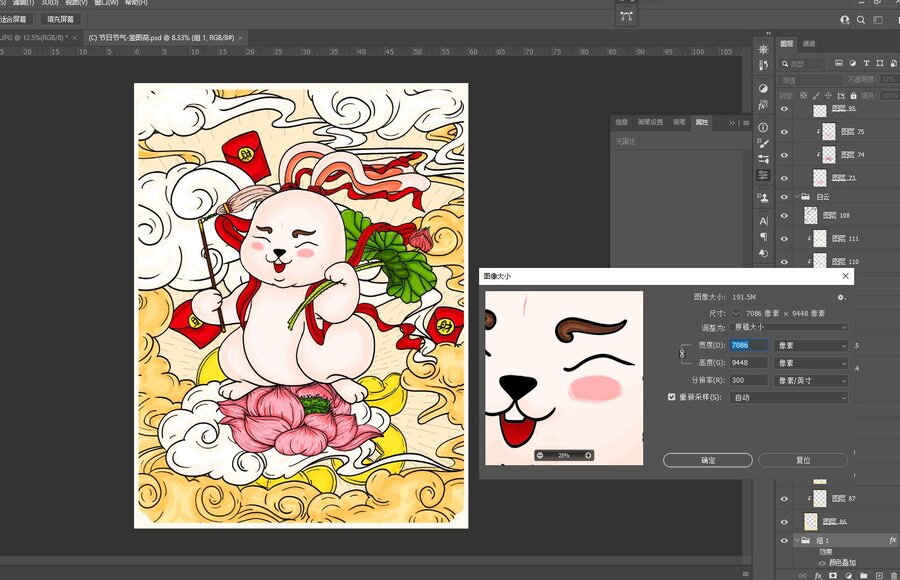Open the resolution unit dropdown
The height and width of the screenshot is (580, 900).
(x=810, y=380)
